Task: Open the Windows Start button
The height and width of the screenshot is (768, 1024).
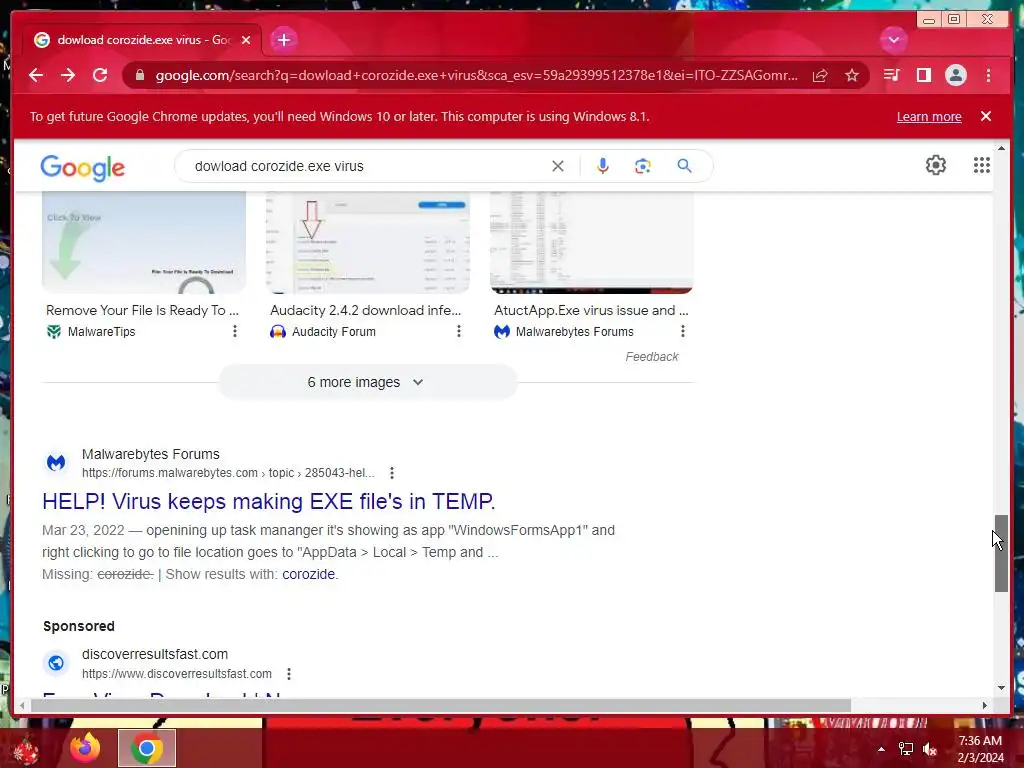Action: click(26, 749)
